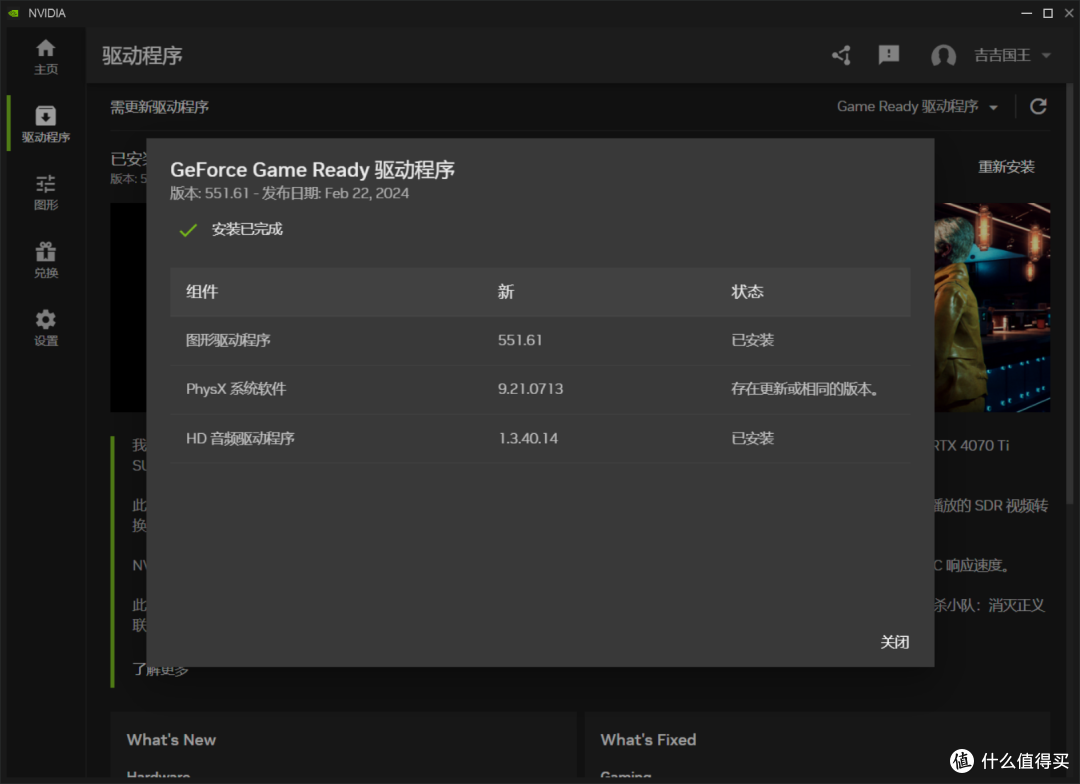Refresh driver check with reload icon
1080x784 pixels.
[x=1038, y=106]
